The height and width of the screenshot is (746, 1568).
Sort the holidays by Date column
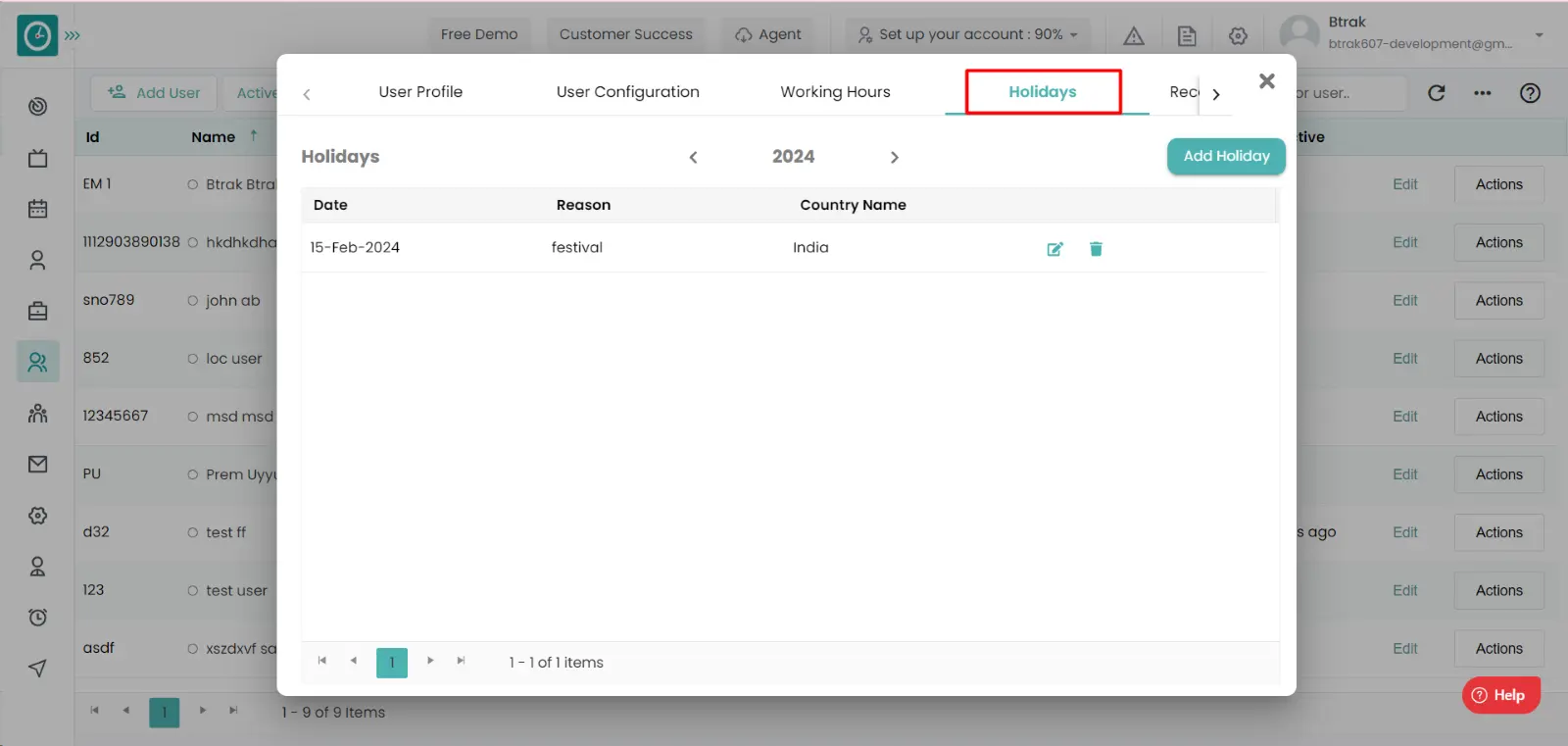(x=330, y=205)
